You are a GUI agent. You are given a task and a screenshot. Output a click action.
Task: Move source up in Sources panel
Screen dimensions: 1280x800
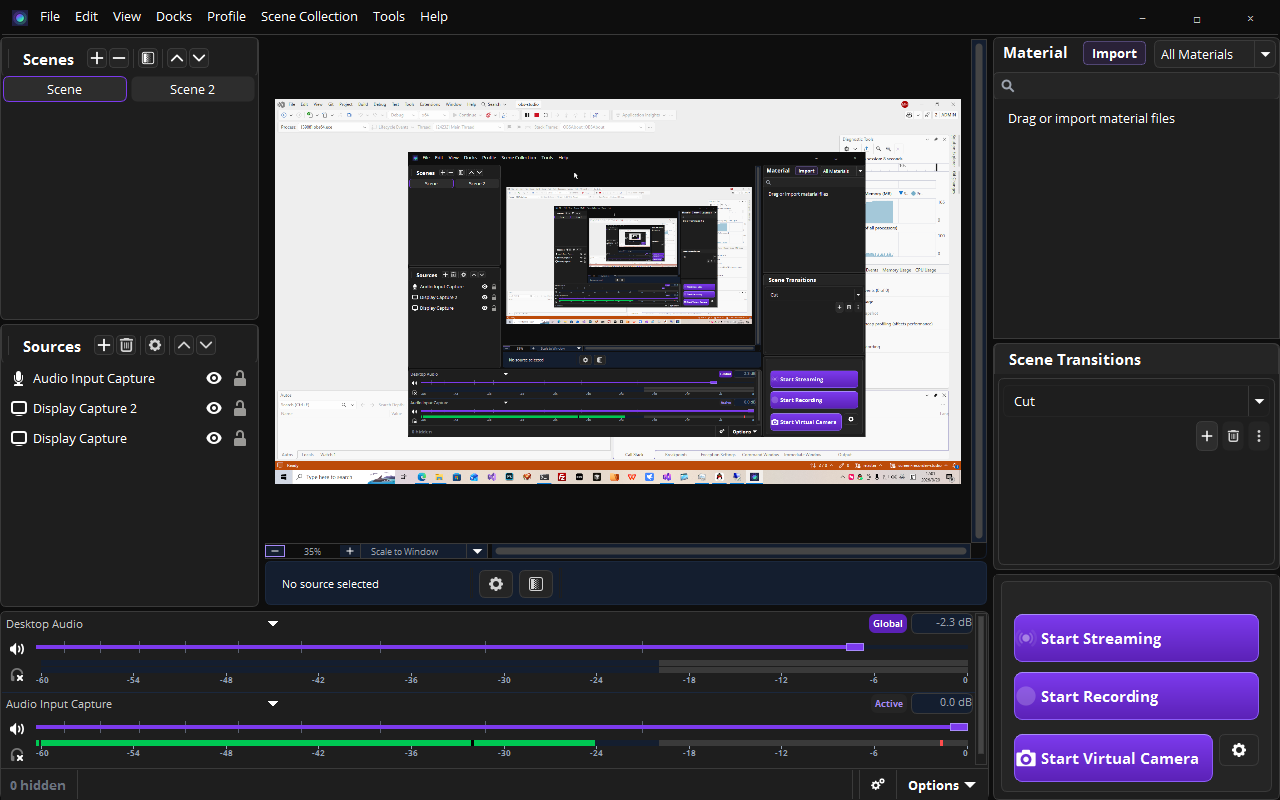pyautogui.click(x=184, y=345)
